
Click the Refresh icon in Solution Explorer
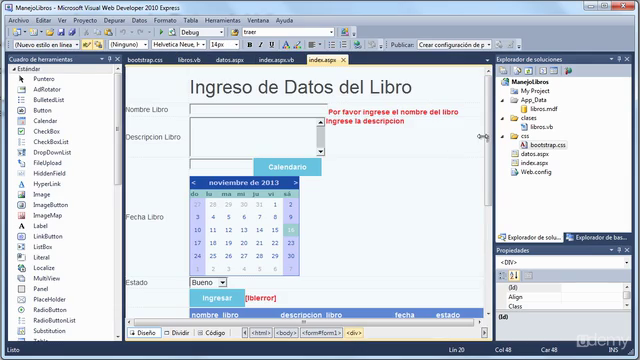point(529,71)
